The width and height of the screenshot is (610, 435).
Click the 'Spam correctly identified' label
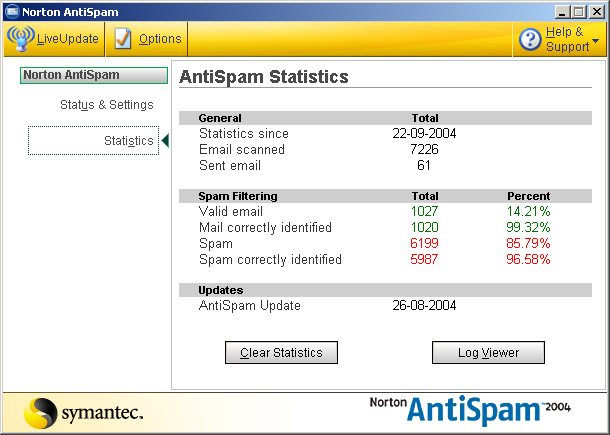(x=270, y=260)
